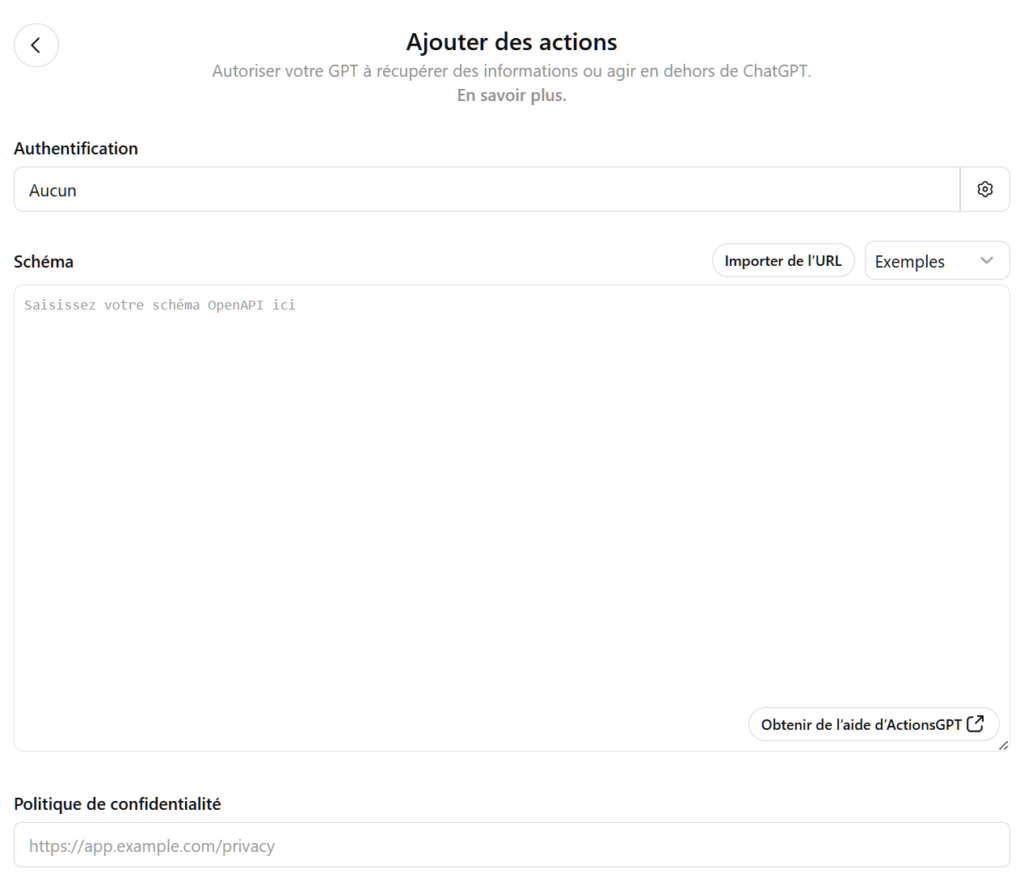
Task: Follow the En savoir plus link
Action: (511, 97)
